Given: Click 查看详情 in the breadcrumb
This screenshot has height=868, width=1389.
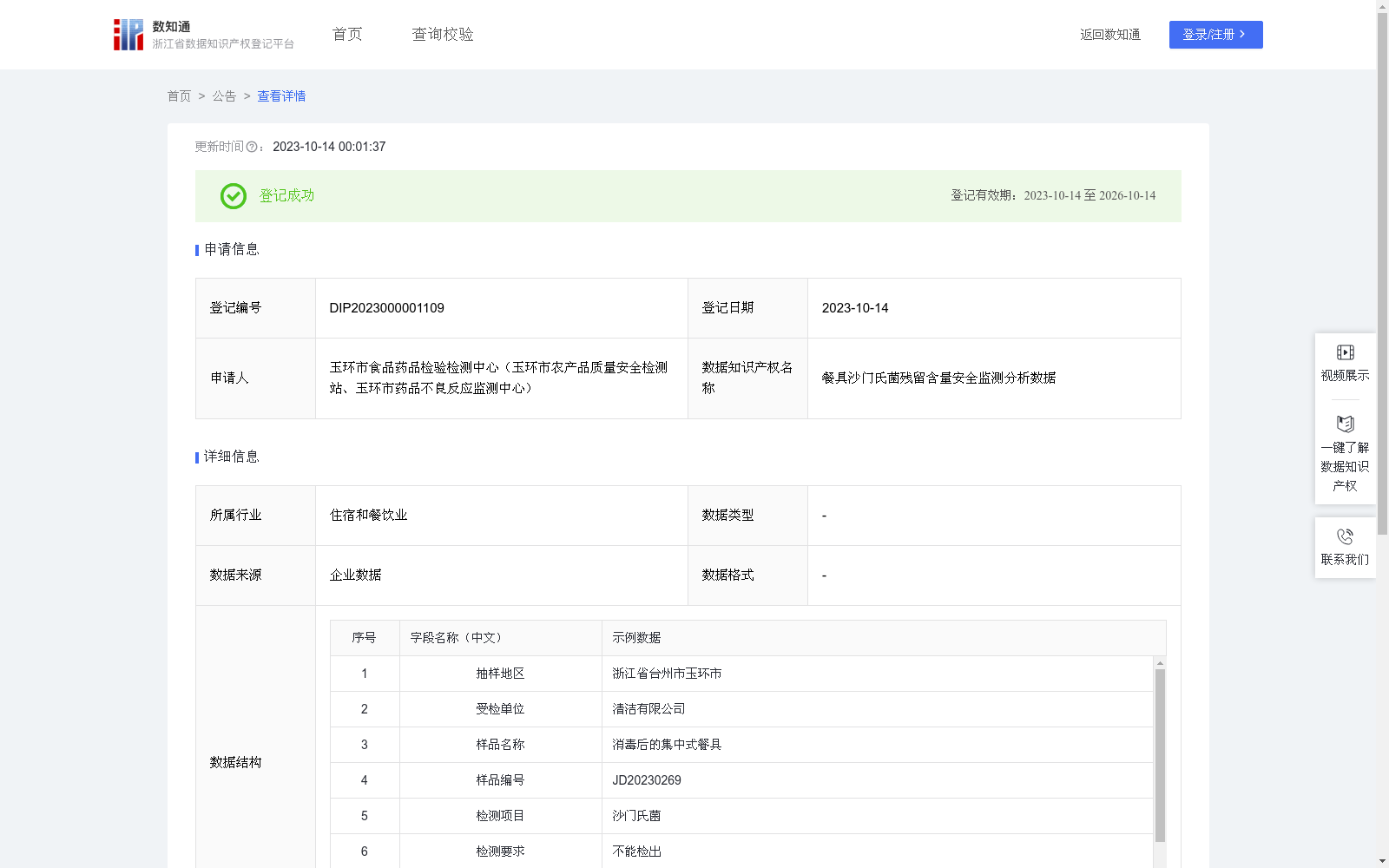Looking at the screenshot, I should tap(282, 96).
